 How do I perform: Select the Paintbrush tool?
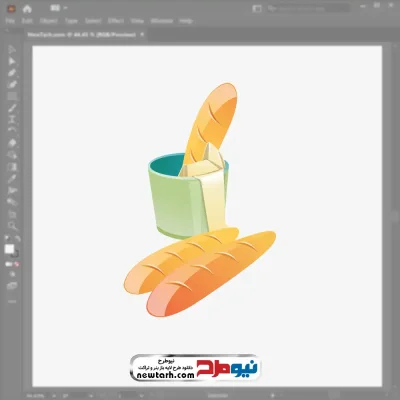click(x=12, y=108)
